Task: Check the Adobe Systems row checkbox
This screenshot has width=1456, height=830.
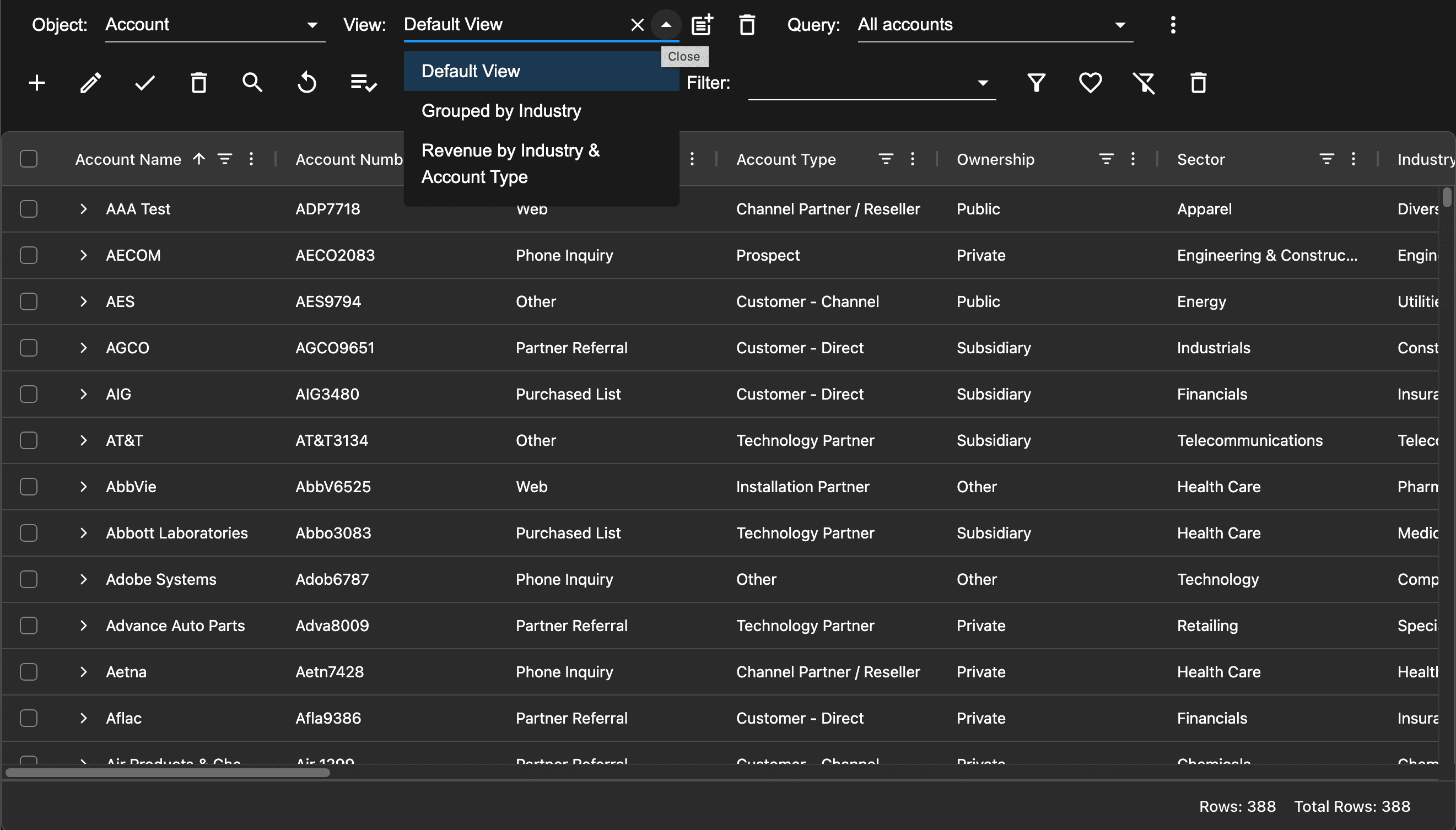Action: click(29, 579)
